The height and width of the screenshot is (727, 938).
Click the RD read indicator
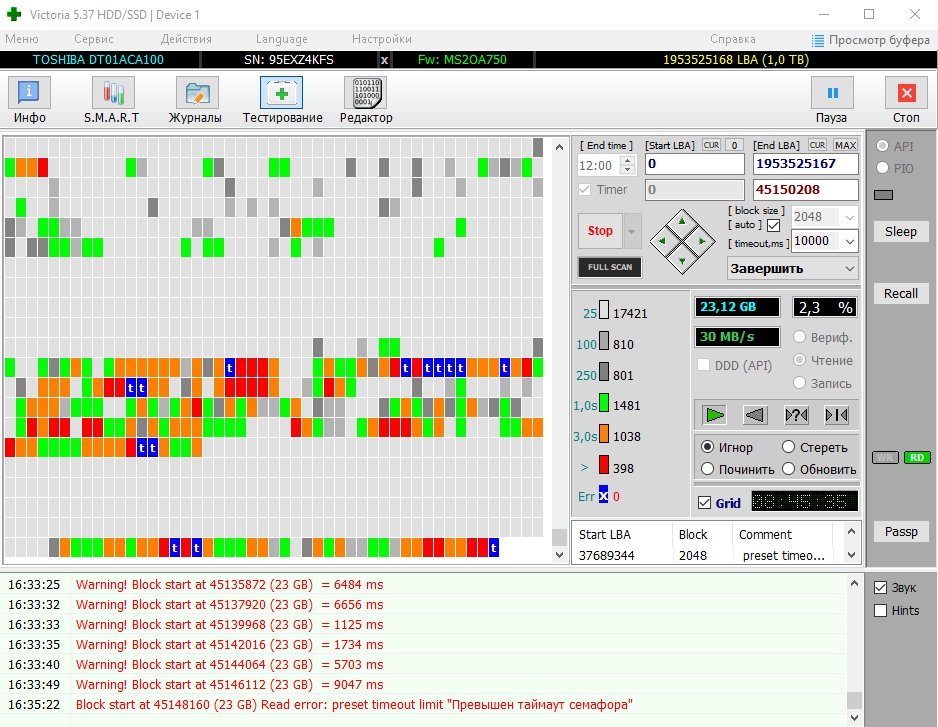tap(916, 457)
